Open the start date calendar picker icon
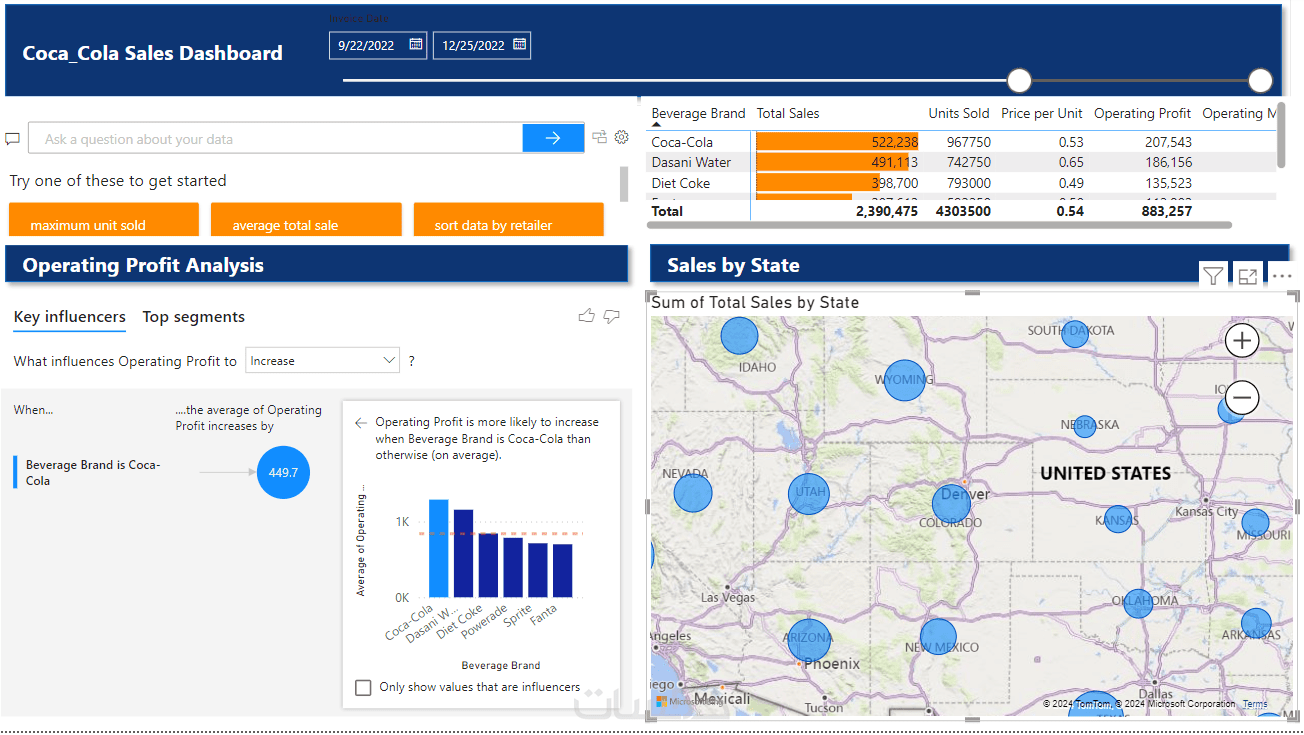The height and width of the screenshot is (735, 1304). coord(415,45)
